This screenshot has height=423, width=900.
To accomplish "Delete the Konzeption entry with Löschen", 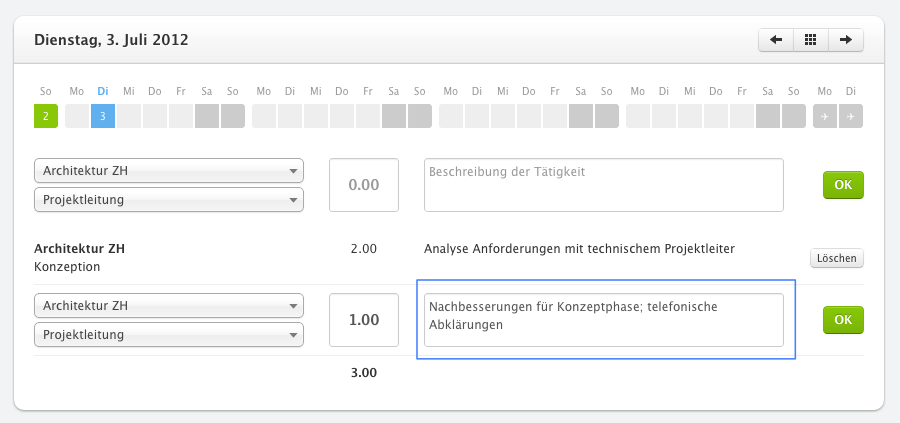I will 837,258.
